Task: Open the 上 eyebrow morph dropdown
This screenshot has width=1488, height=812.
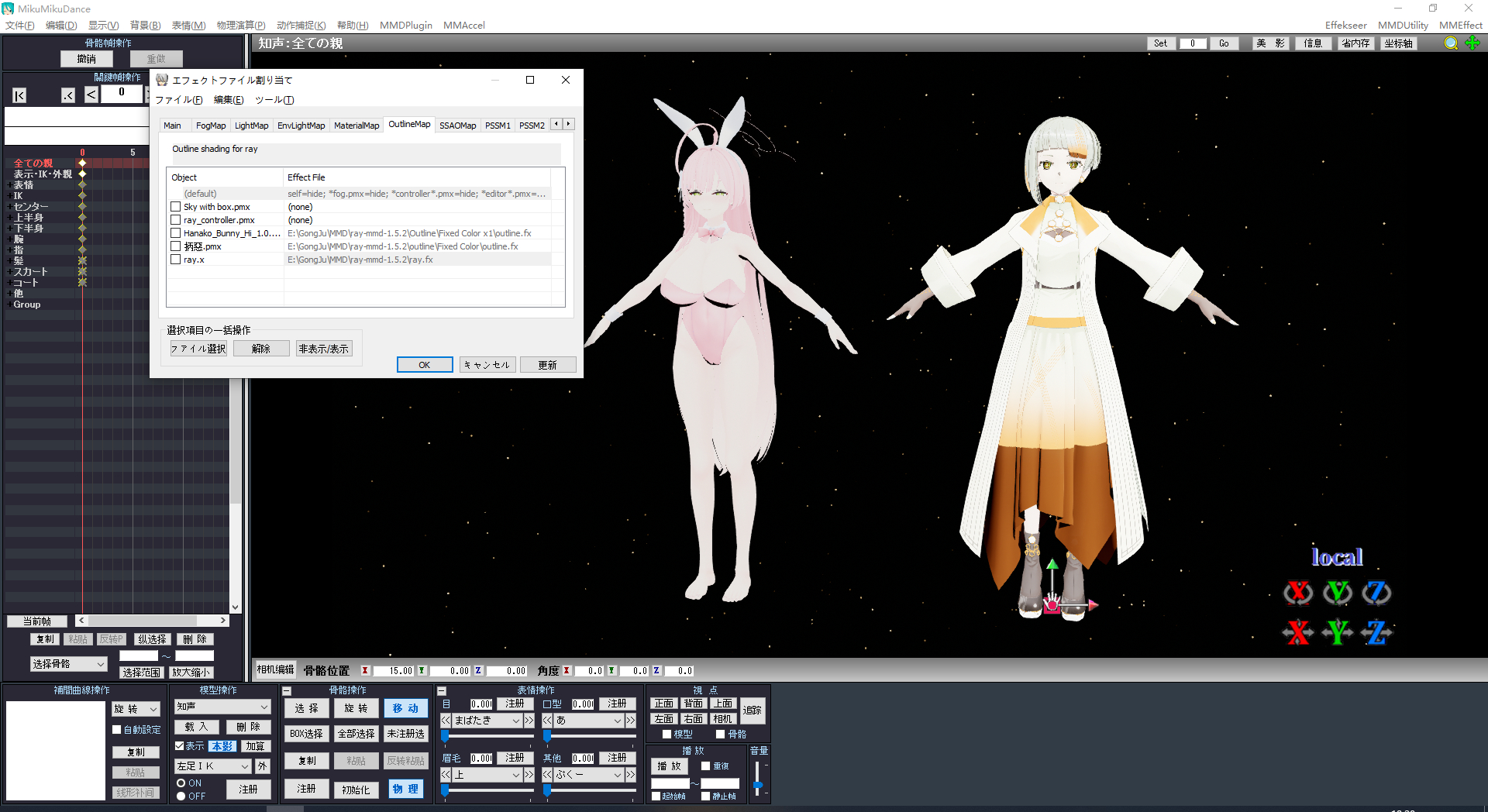Action: coord(487,775)
